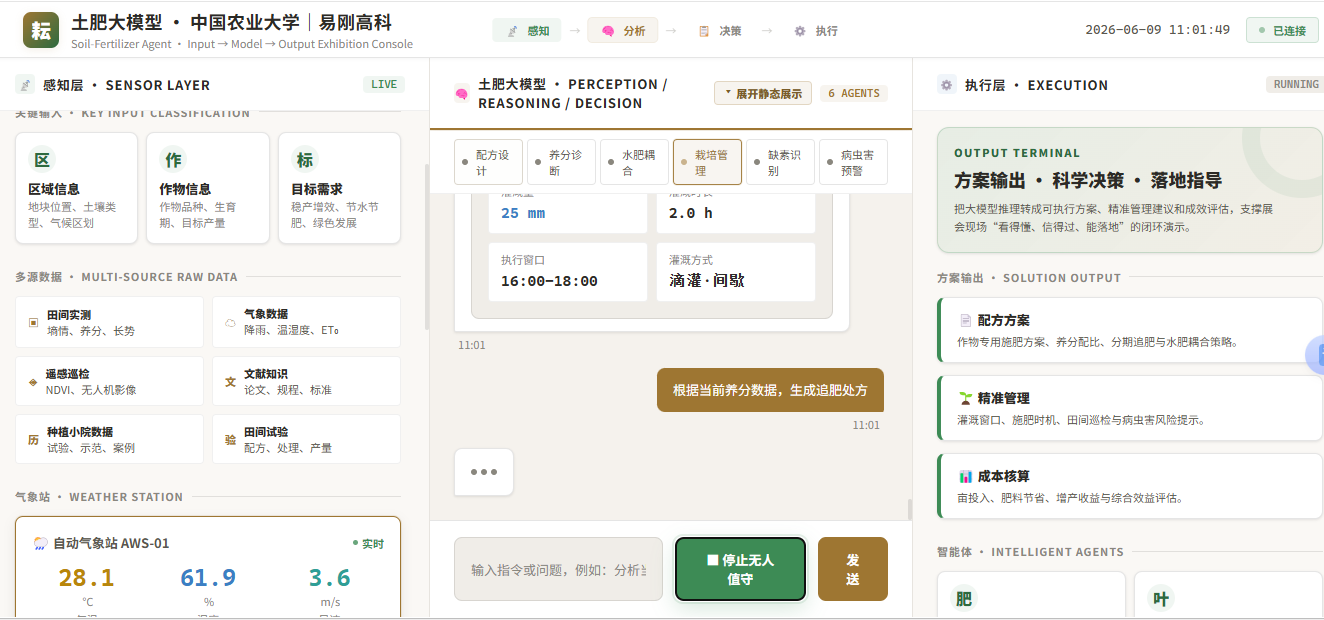The height and width of the screenshot is (620, 1324).
Task: Click the chat message 根据当前养分数据，生成追肥处方
Action: click(770, 390)
